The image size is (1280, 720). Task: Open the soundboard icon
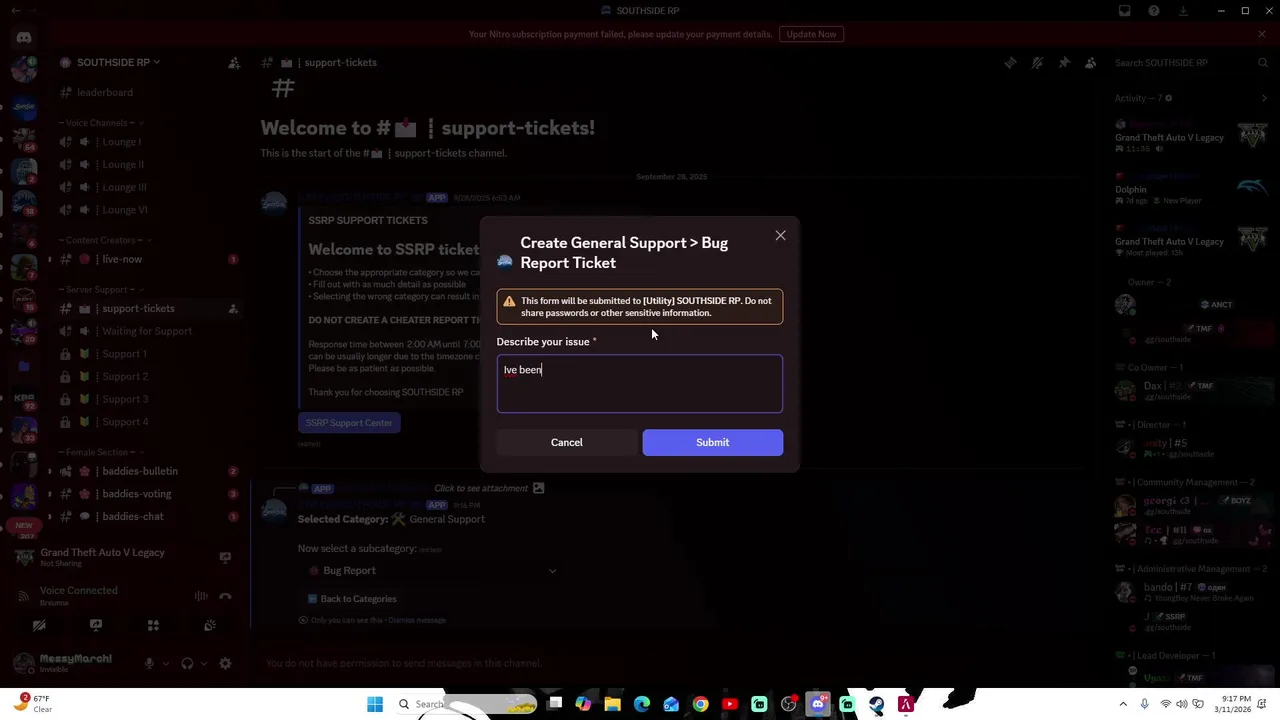[210, 626]
